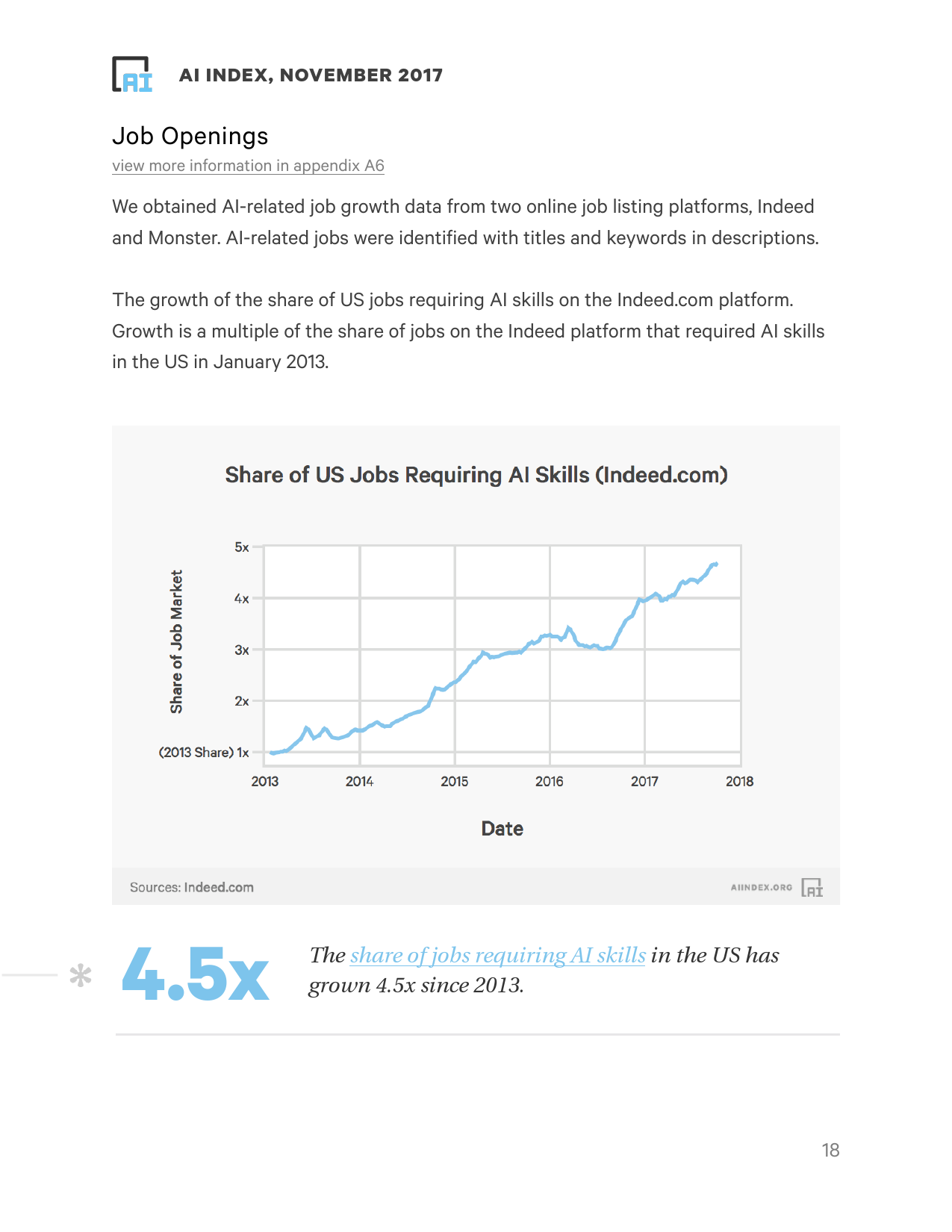
Task: Follow the "share of jobs requiring AI skills" link
Action: point(497,955)
